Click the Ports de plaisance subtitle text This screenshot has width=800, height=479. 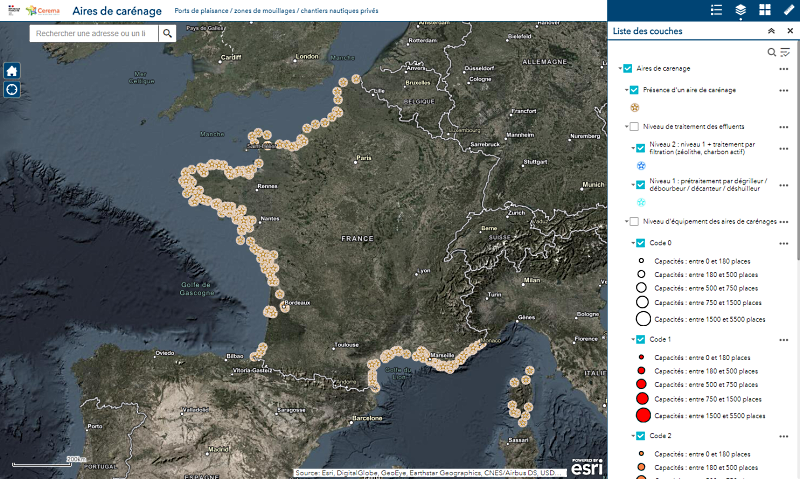pos(276,11)
